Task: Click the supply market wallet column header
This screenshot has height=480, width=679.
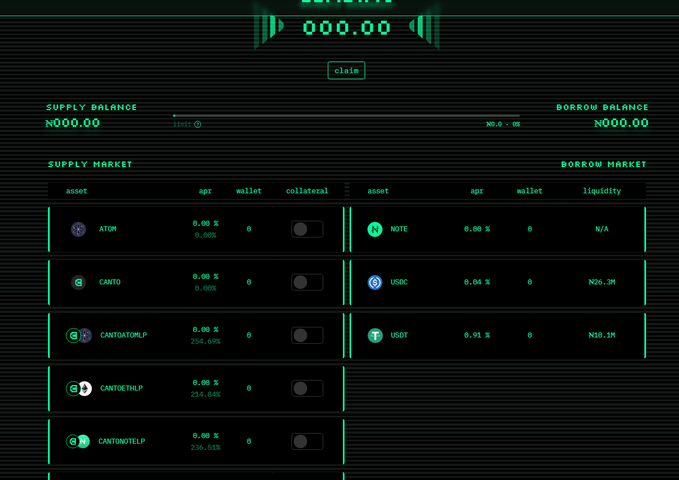Action: (249, 191)
